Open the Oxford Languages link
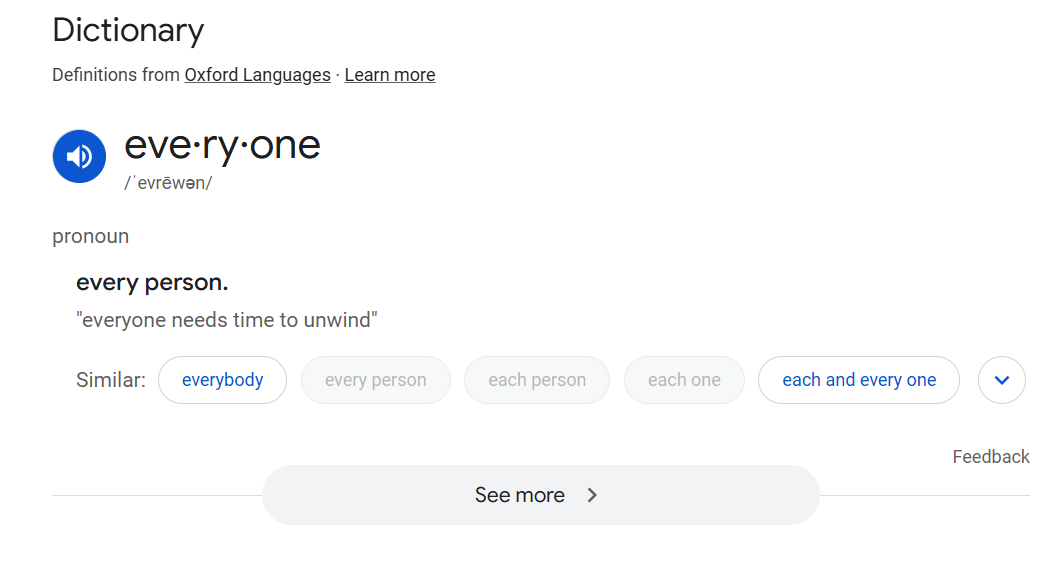 coord(257,74)
